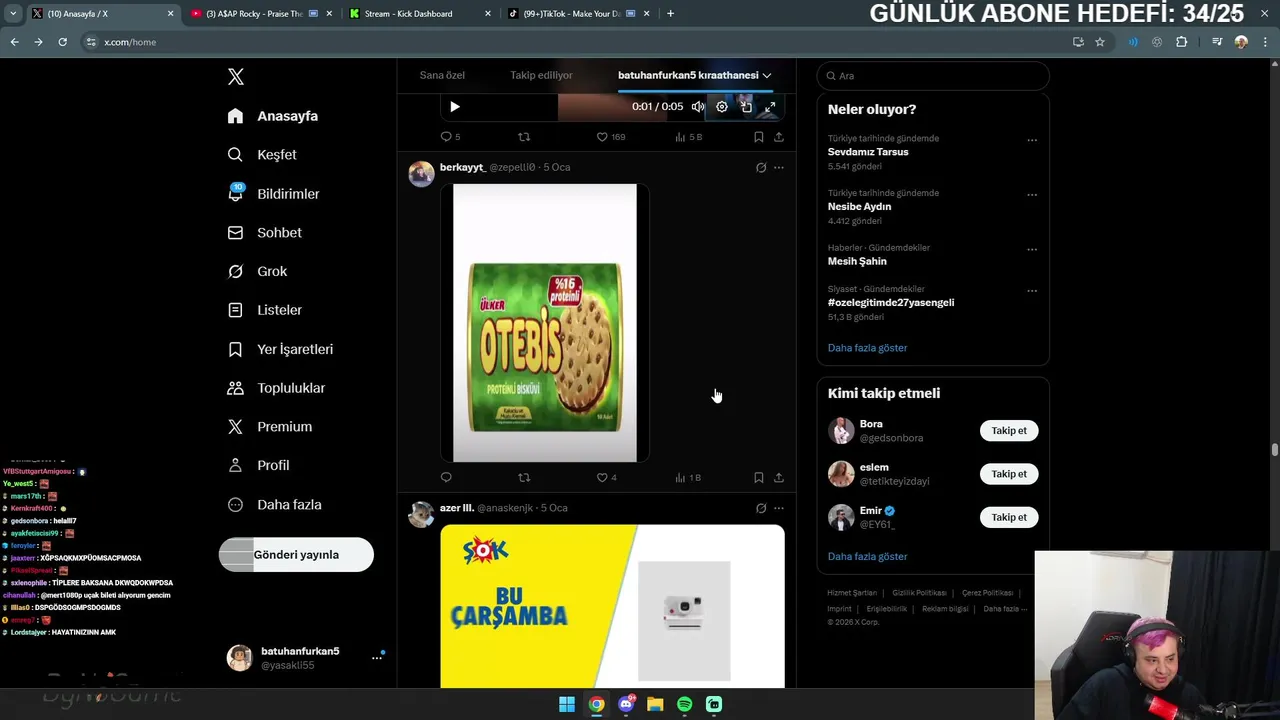Viewport: 1280px width, 720px height.
Task: Open new browser tab
Action: tap(670, 14)
